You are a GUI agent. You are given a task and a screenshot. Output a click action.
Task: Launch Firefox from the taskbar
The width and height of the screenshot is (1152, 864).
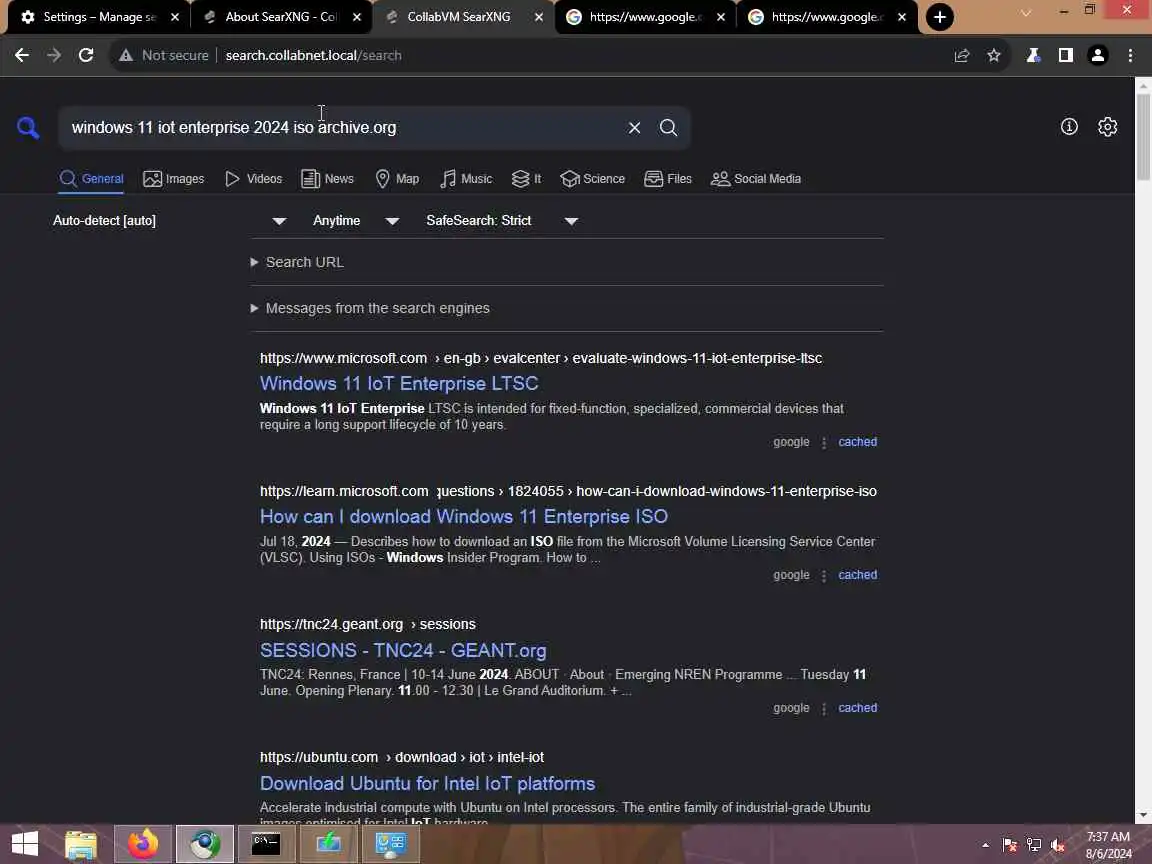143,844
